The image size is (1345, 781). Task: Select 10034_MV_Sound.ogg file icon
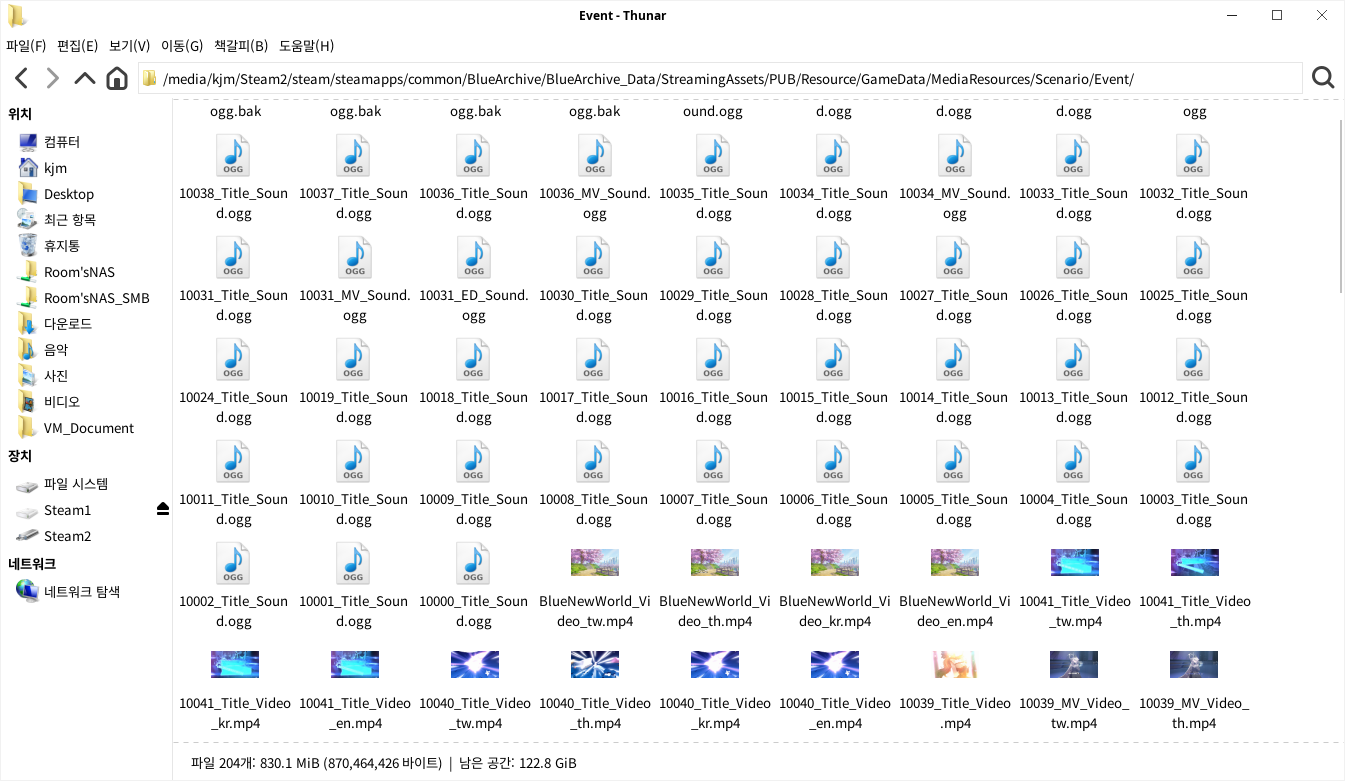(953, 155)
